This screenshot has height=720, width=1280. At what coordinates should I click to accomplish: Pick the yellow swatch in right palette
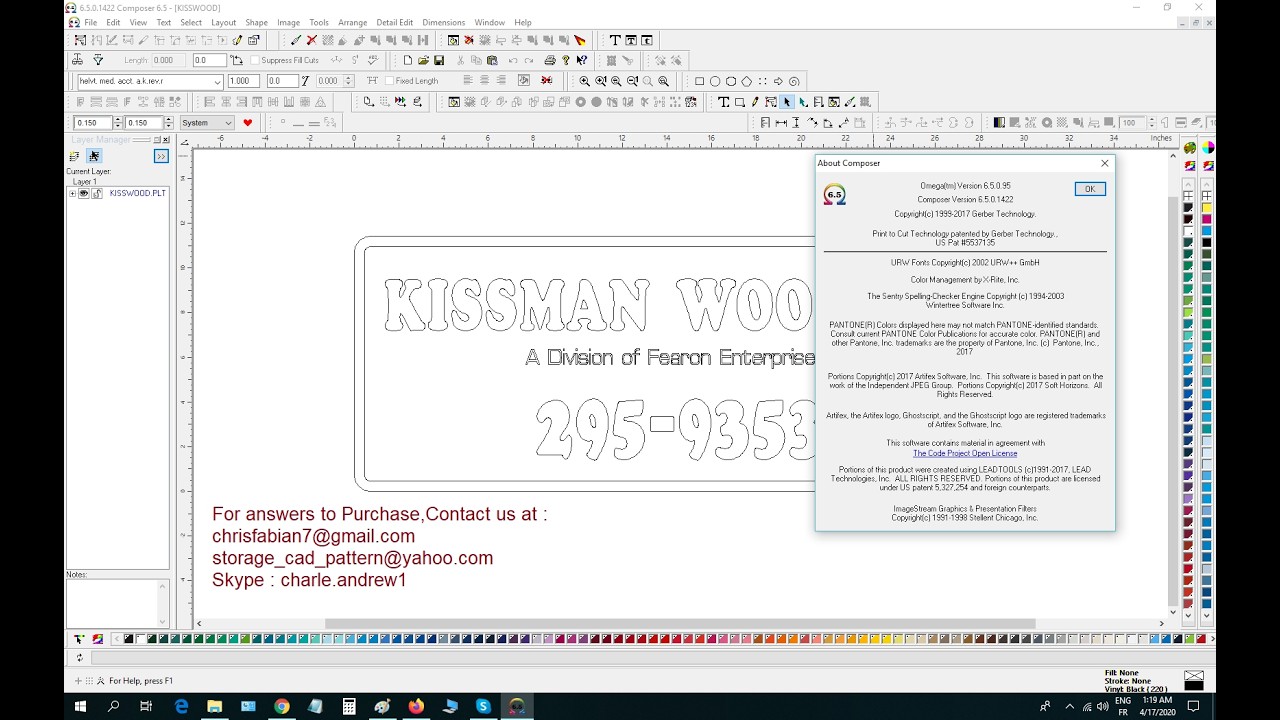point(1207,207)
